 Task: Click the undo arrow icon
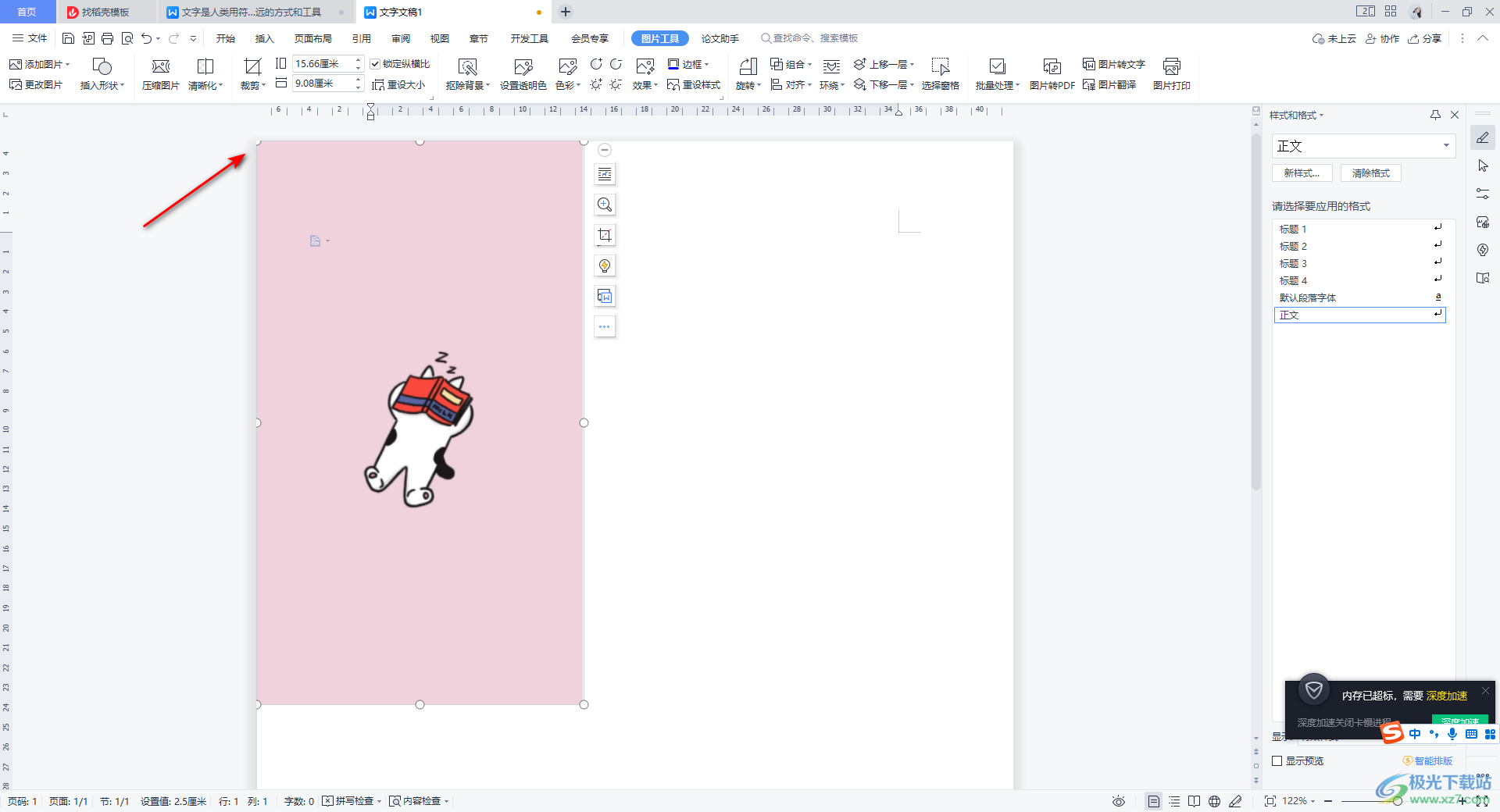pyautogui.click(x=146, y=38)
